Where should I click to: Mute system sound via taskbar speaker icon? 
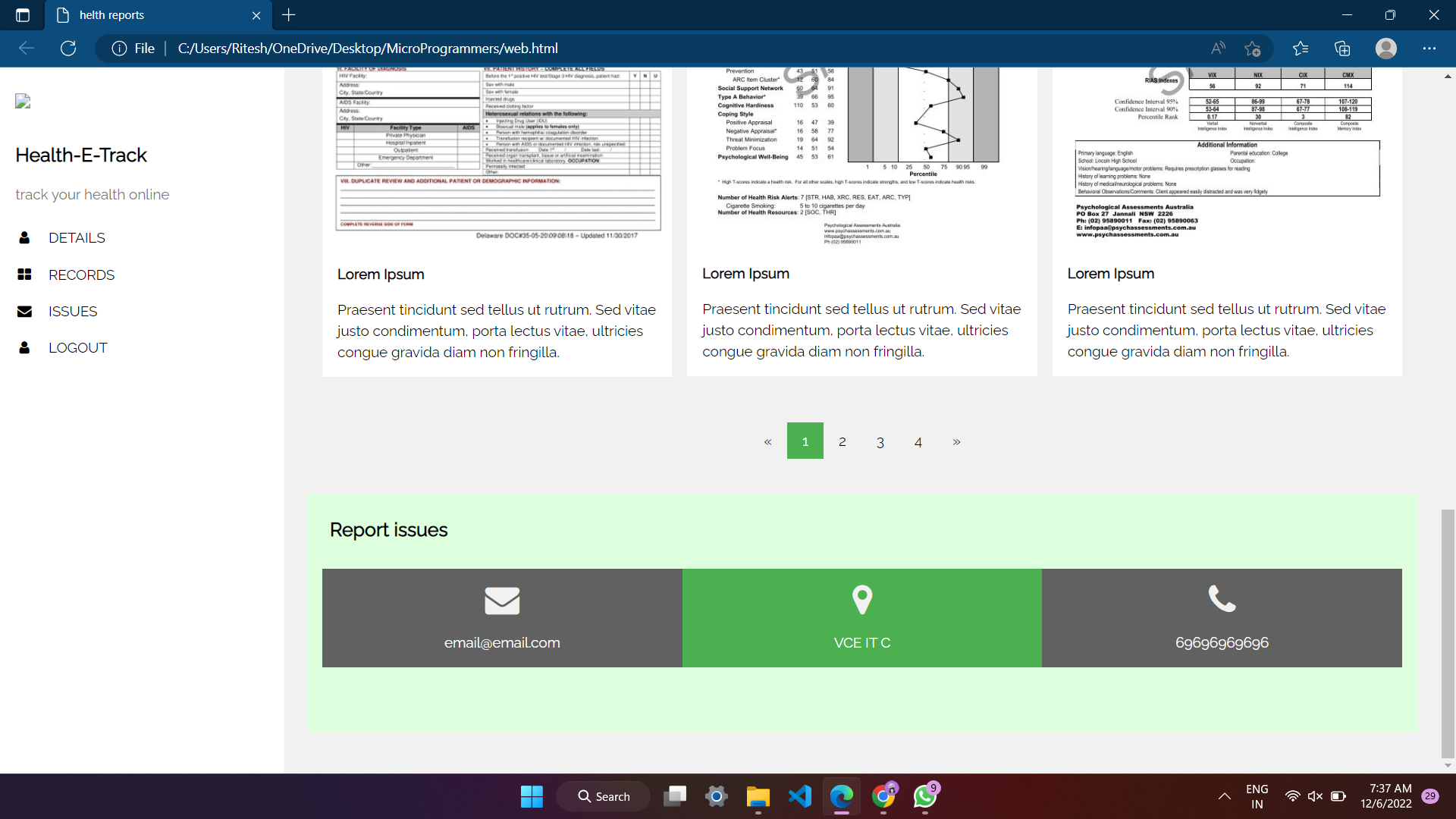point(1314,796)
